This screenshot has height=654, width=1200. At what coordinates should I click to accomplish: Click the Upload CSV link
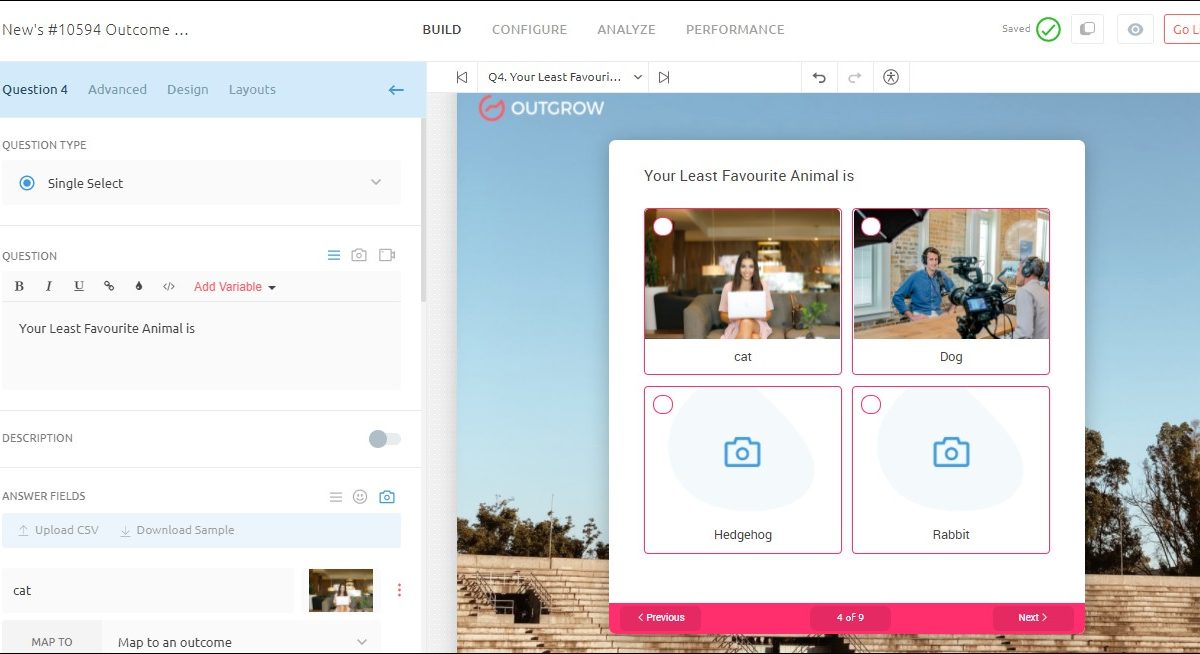tap(58, 530)
